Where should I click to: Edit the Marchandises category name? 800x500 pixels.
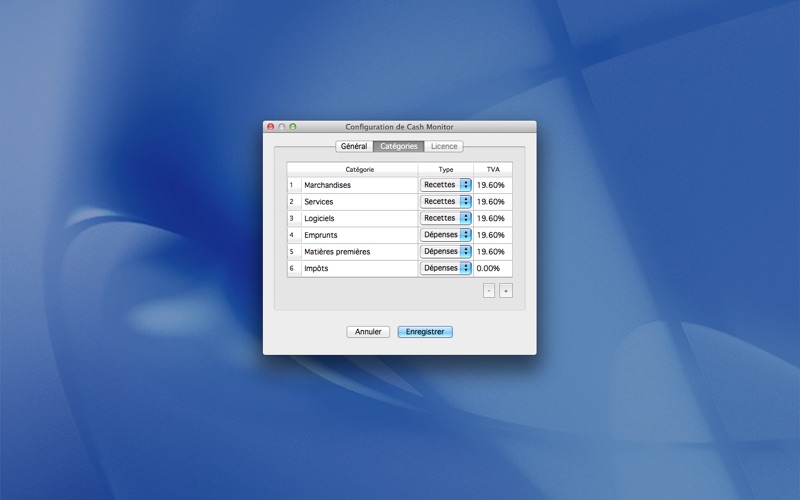tap(358, 185)
